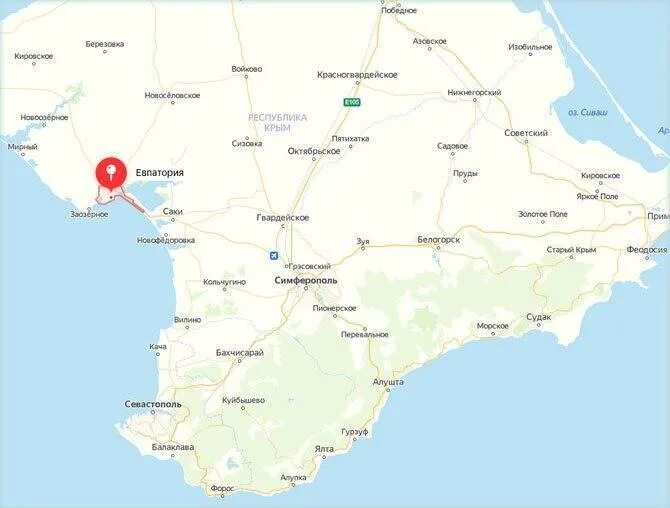Click the Саки town marker dot

pos(173,220)
